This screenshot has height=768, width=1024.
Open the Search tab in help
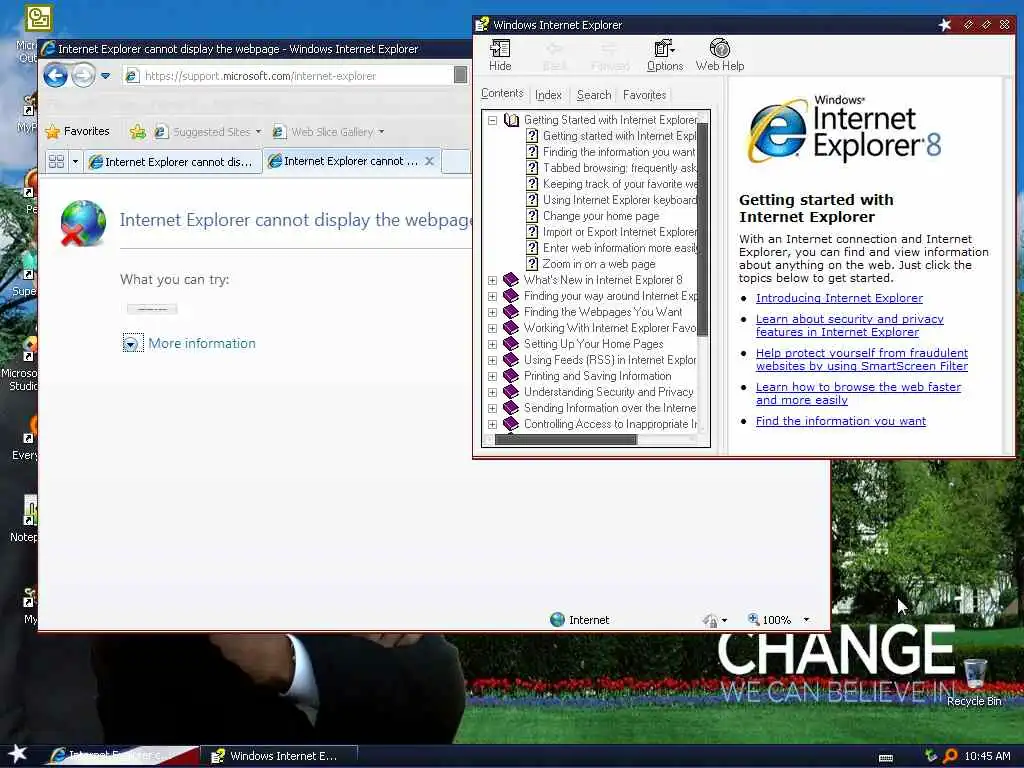click(594, 95)
